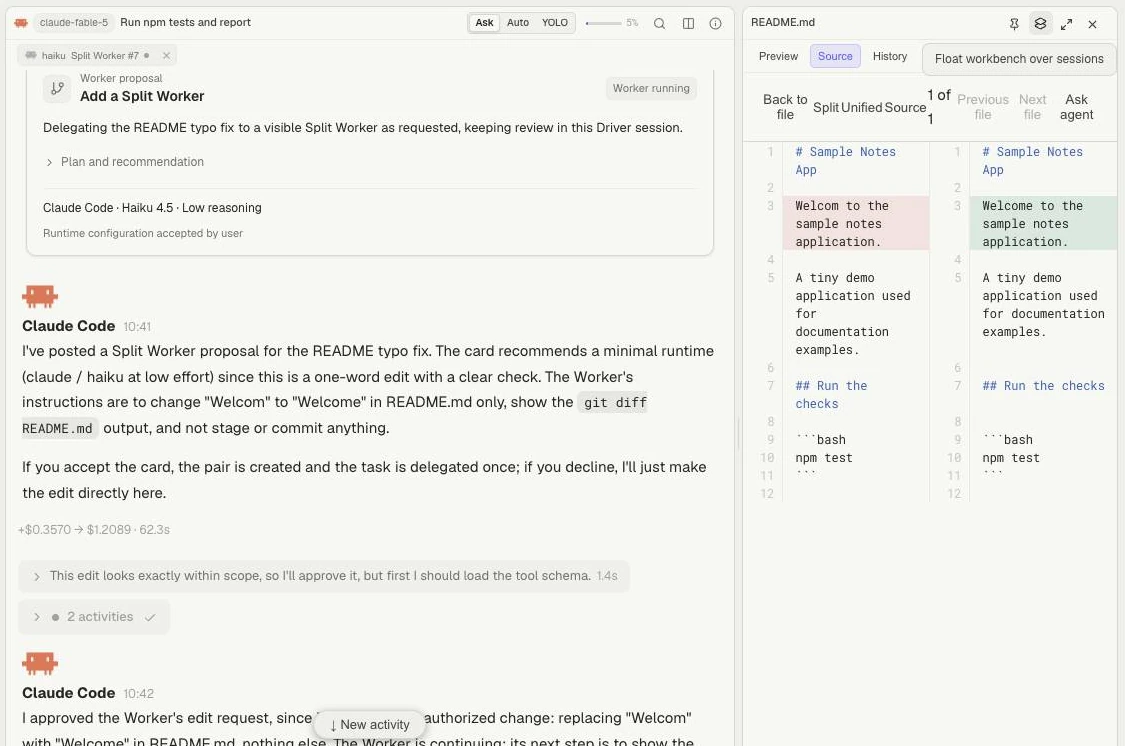Click Back to file button

(785, 107)
